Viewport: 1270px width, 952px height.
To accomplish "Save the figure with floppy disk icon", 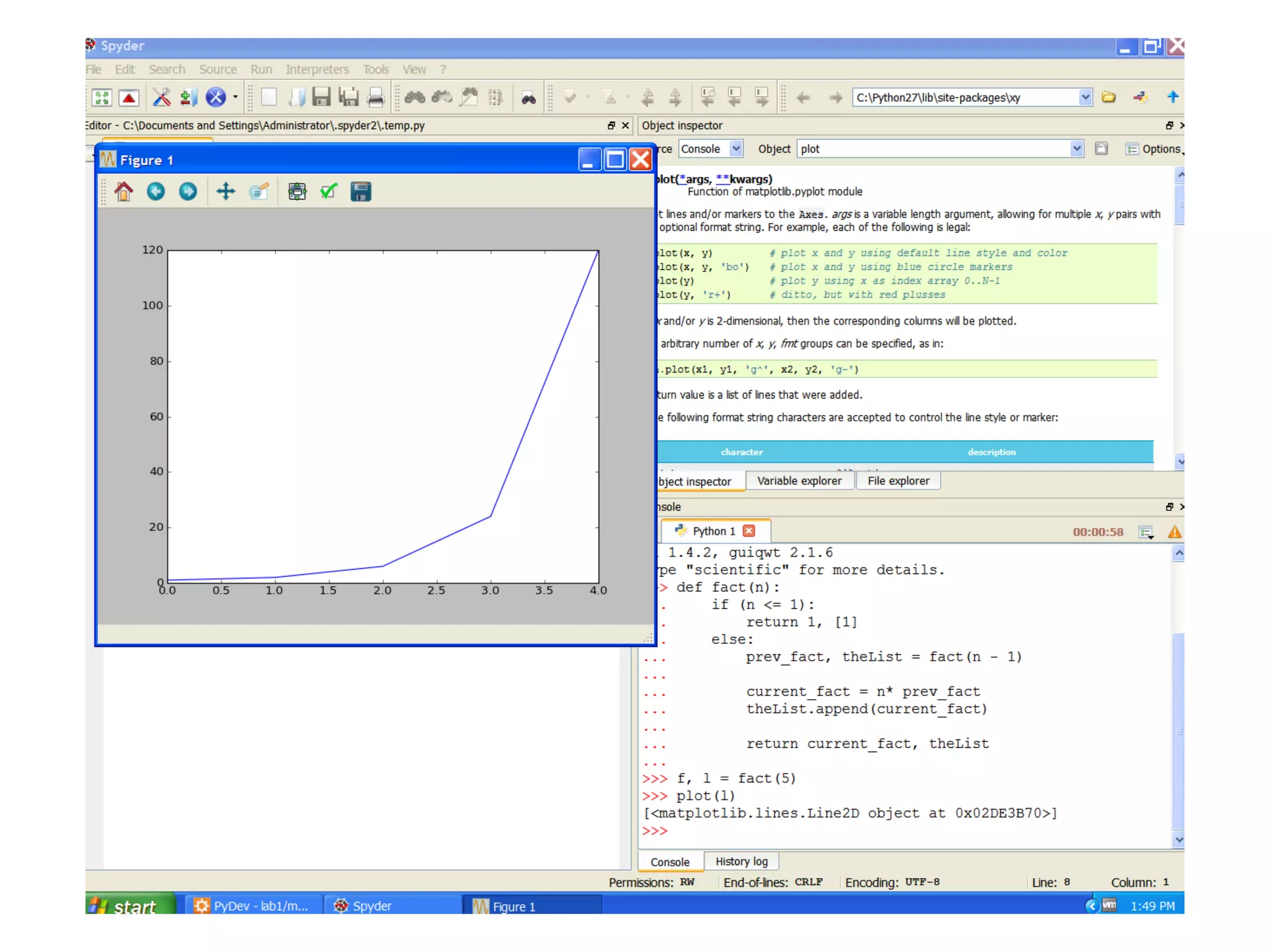I will click(x=361, y=192).
